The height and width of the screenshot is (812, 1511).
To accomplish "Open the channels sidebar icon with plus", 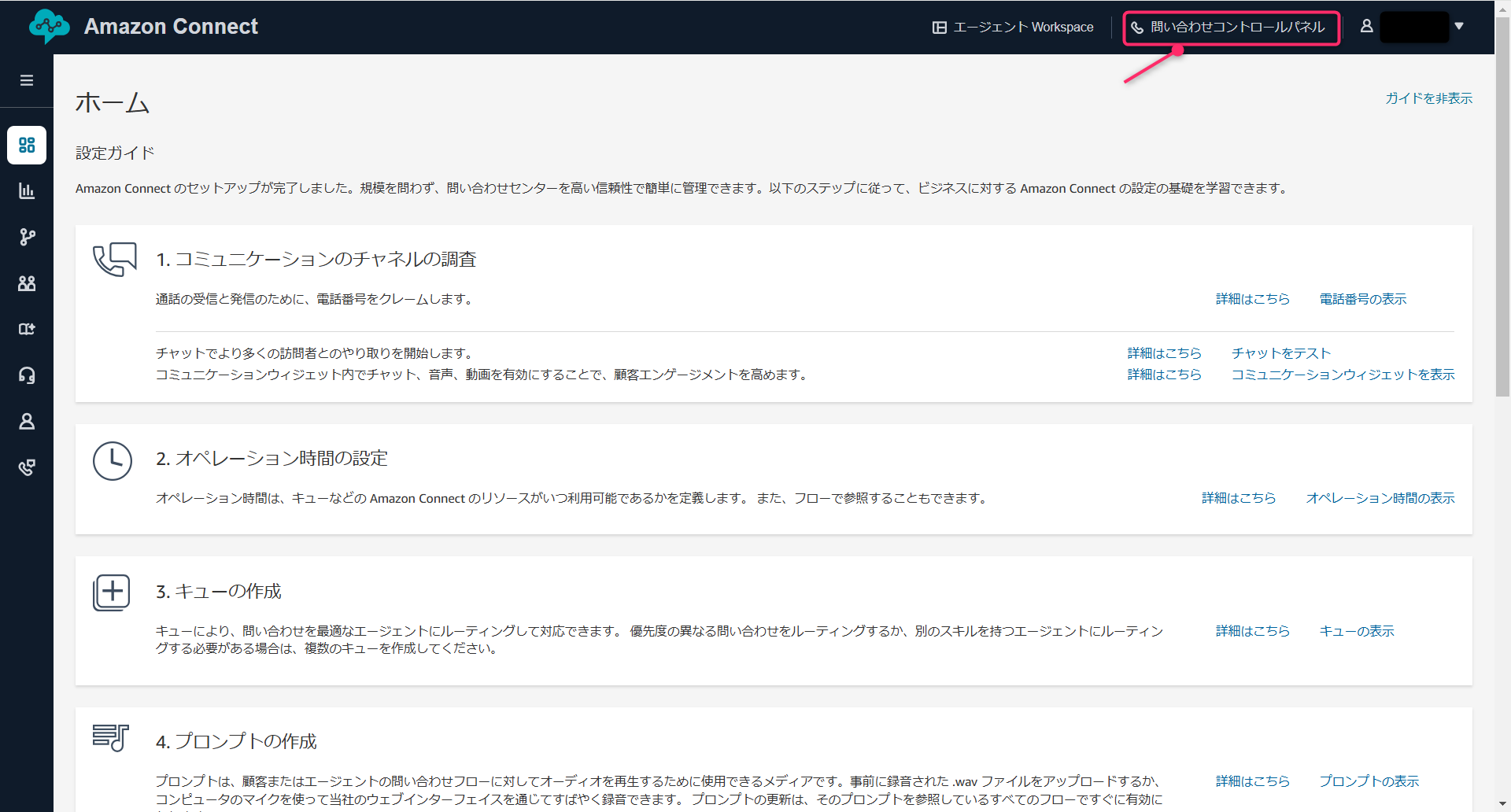I will pos(27,329).
